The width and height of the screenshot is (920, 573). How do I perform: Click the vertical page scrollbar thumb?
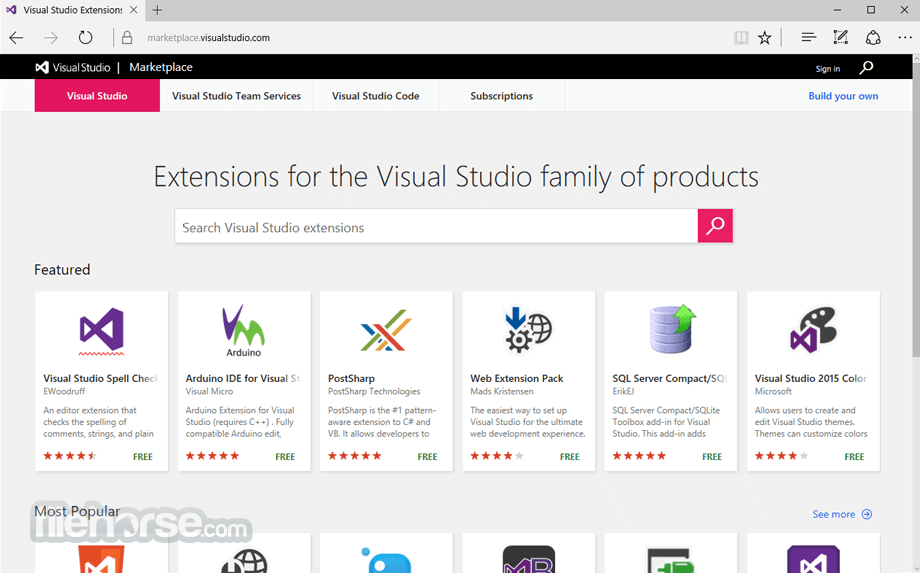tap(916, 209)
